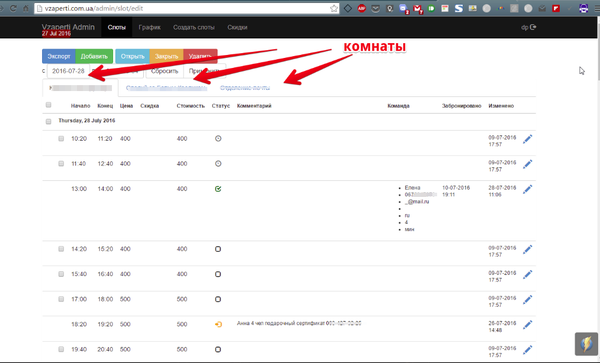This screenshot has height=363, width=600.
Task: Click the comment starting 'Анна 4 чел подарочный сертификат'
Action: click(x=299, y=323)
